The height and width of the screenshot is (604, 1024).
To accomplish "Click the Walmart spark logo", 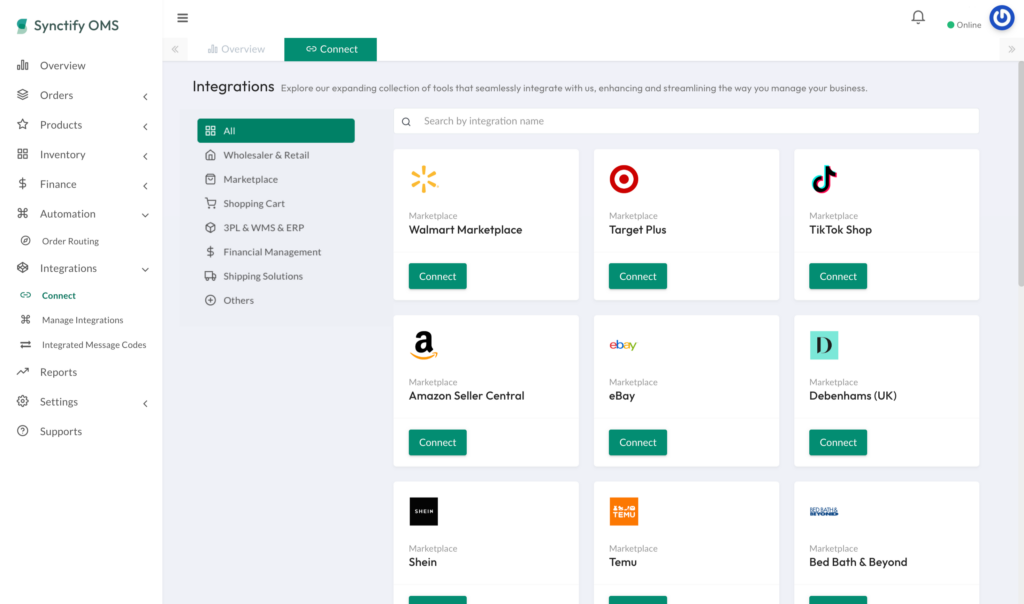I will point(424,179).
